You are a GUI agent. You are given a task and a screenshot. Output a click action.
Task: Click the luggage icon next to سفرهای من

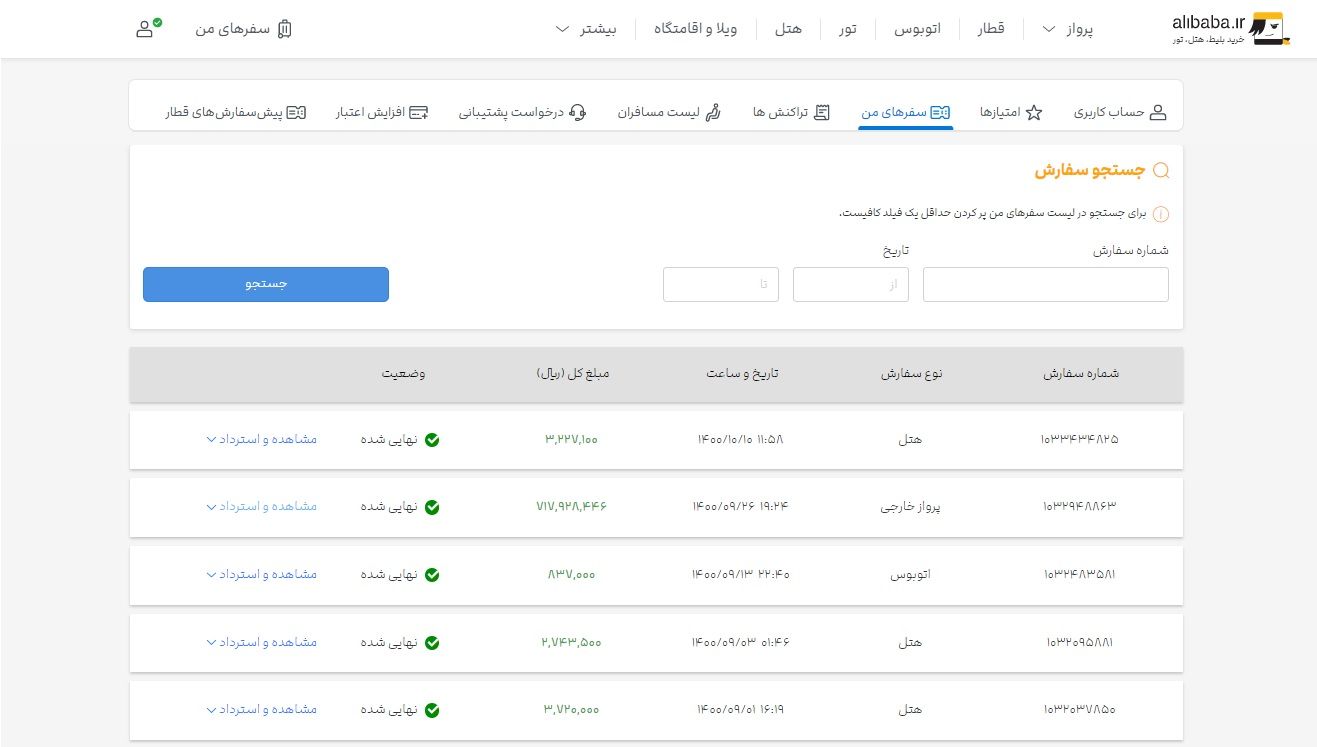(285, 29)
